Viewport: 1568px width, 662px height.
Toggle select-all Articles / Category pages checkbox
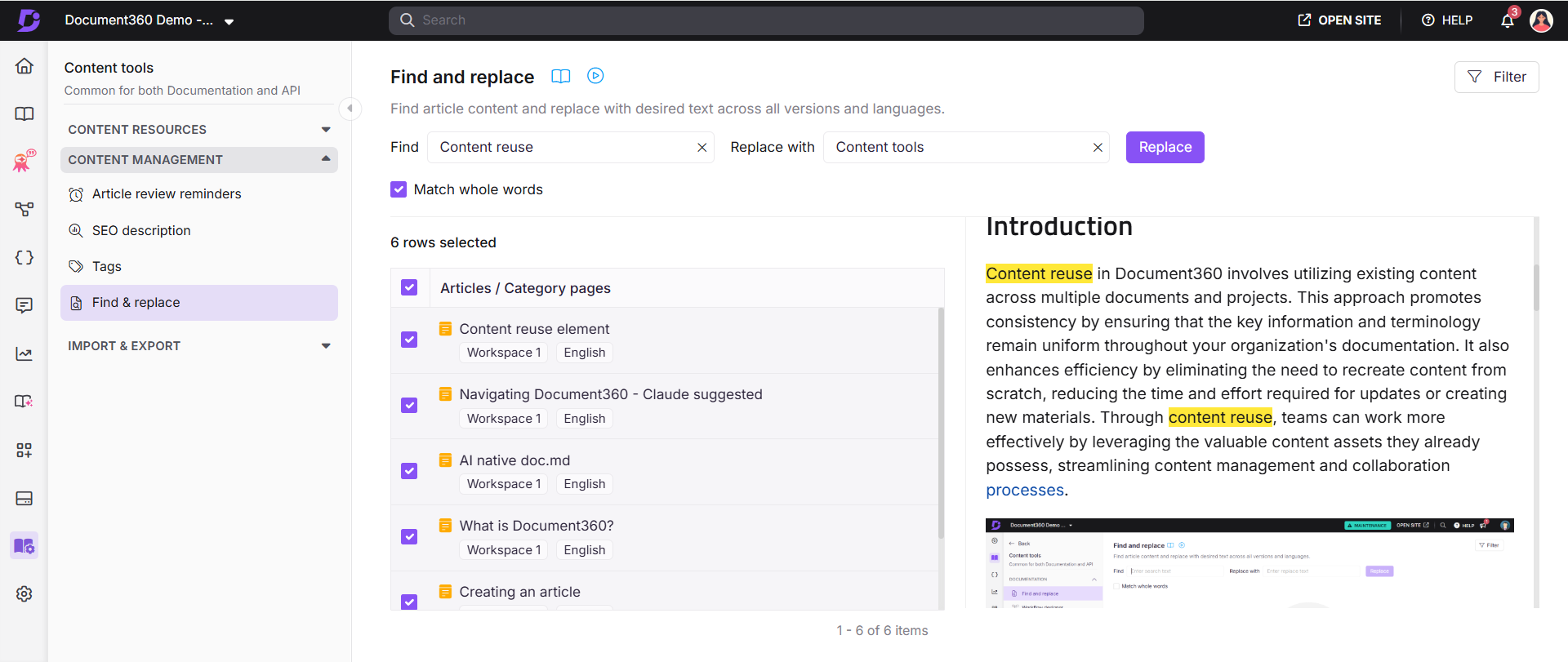(410, 287)
